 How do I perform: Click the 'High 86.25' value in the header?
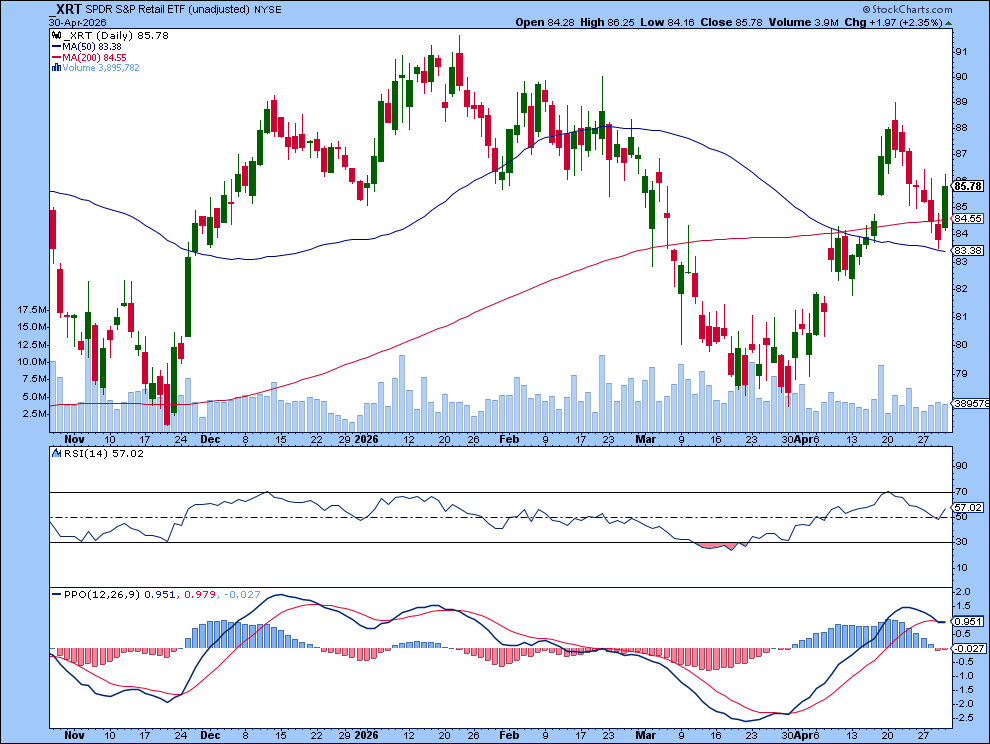607,22
